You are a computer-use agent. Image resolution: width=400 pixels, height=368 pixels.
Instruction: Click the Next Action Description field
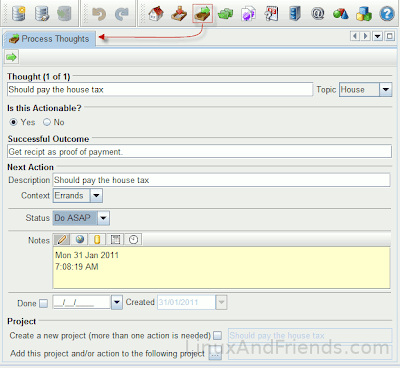[221, 180]
